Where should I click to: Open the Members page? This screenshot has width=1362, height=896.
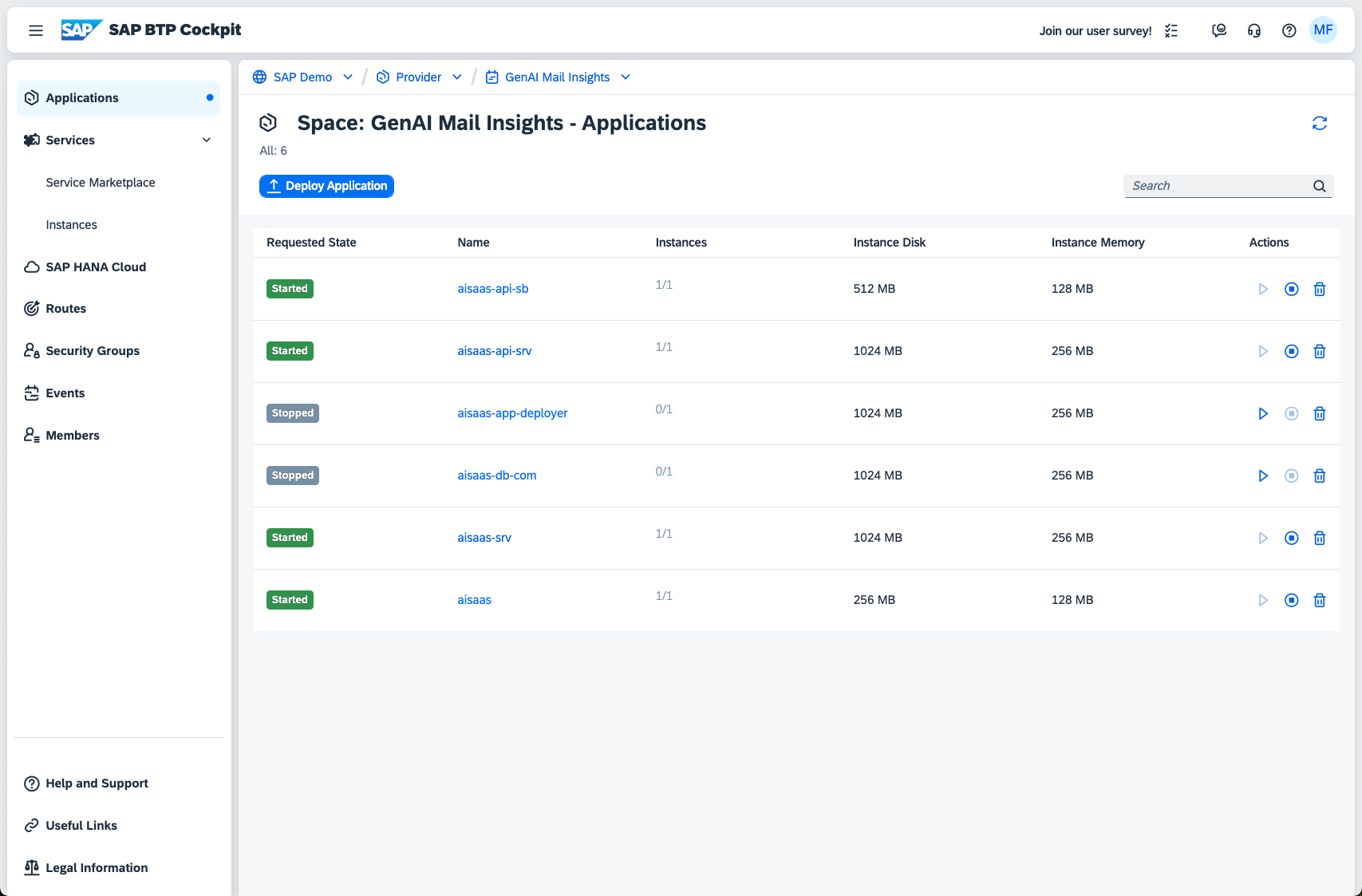[x=73, y=436]
